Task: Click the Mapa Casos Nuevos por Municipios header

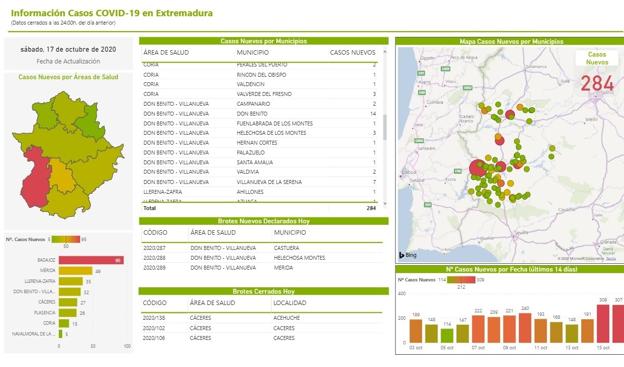Action: click(511, 41)
